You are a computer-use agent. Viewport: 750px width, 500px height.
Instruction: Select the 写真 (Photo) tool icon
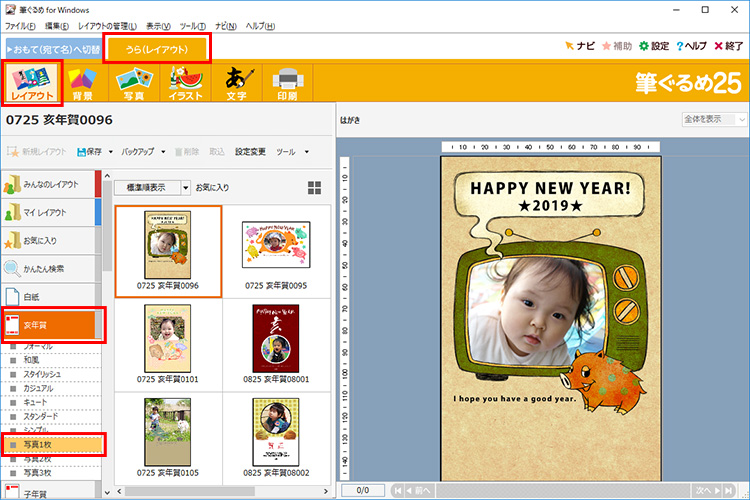point(134,82)
